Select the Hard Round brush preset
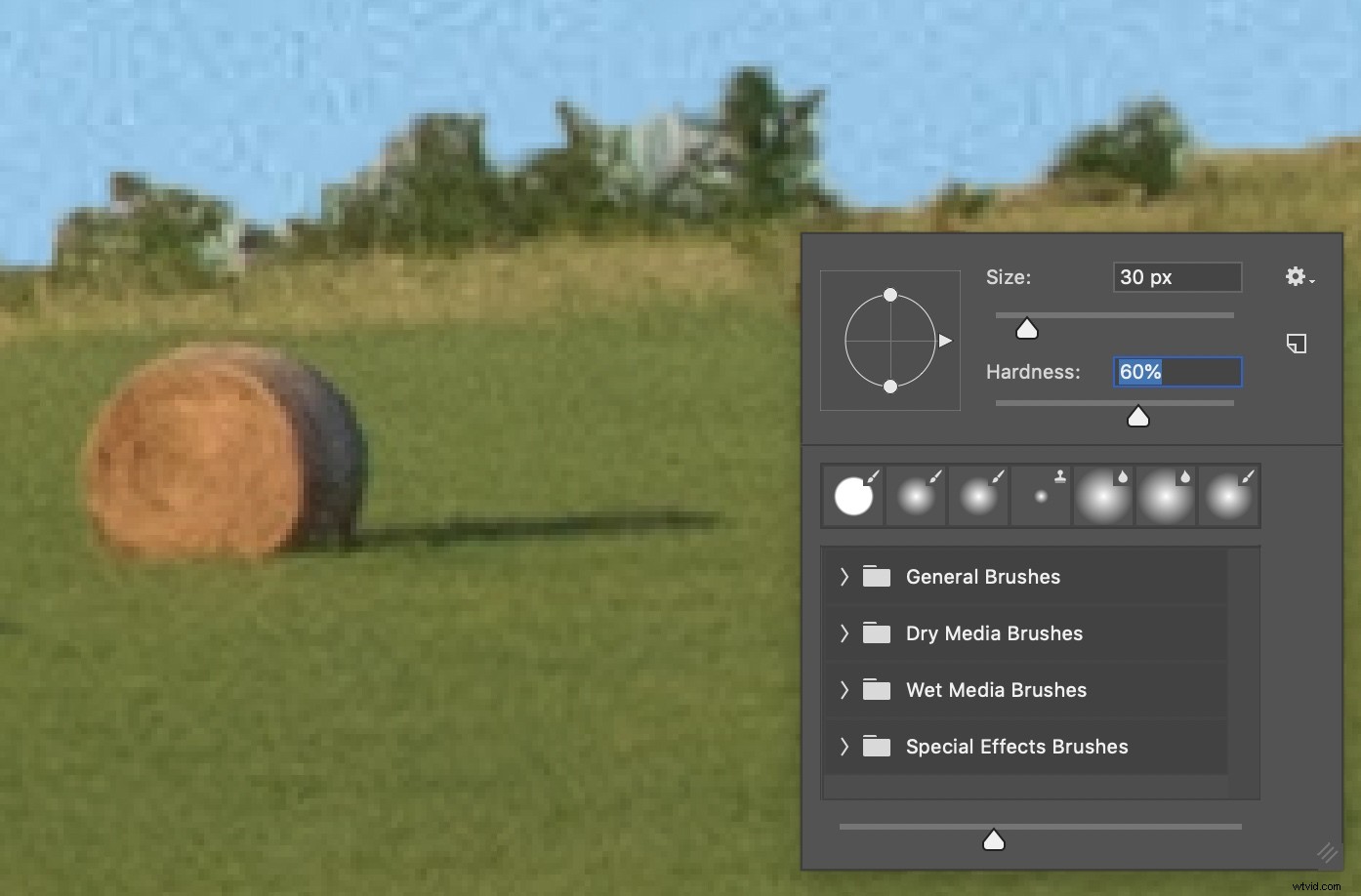 [x=853, y=494]
